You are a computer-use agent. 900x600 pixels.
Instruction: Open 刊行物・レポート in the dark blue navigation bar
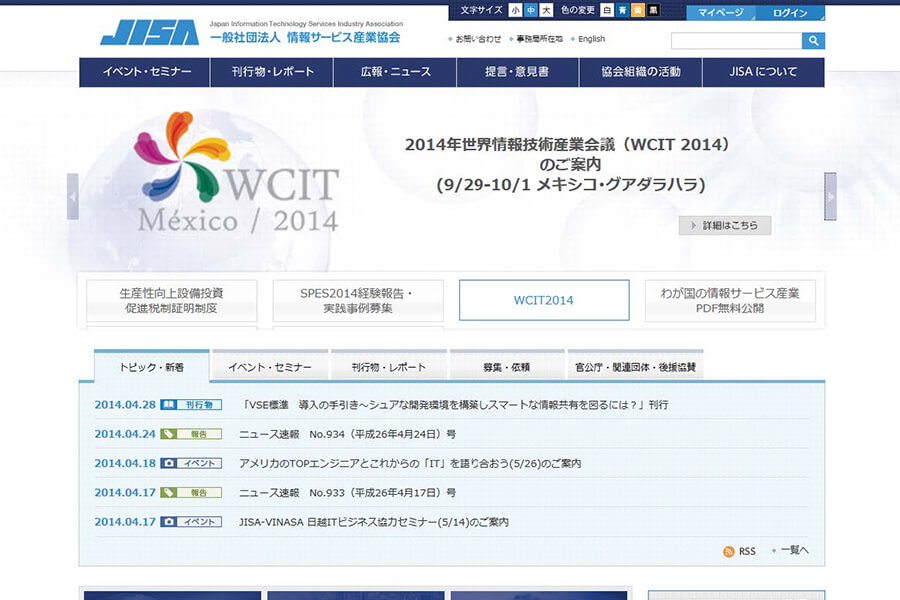pos(272,72)
